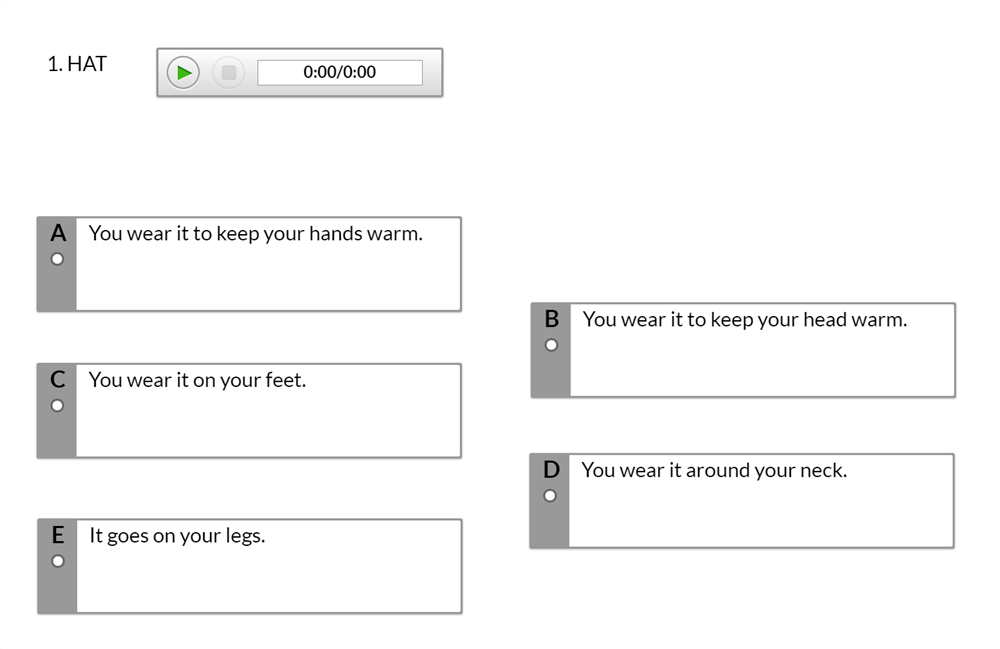
Task: Choose the option C radio button
Action: [x=57, y=405]
